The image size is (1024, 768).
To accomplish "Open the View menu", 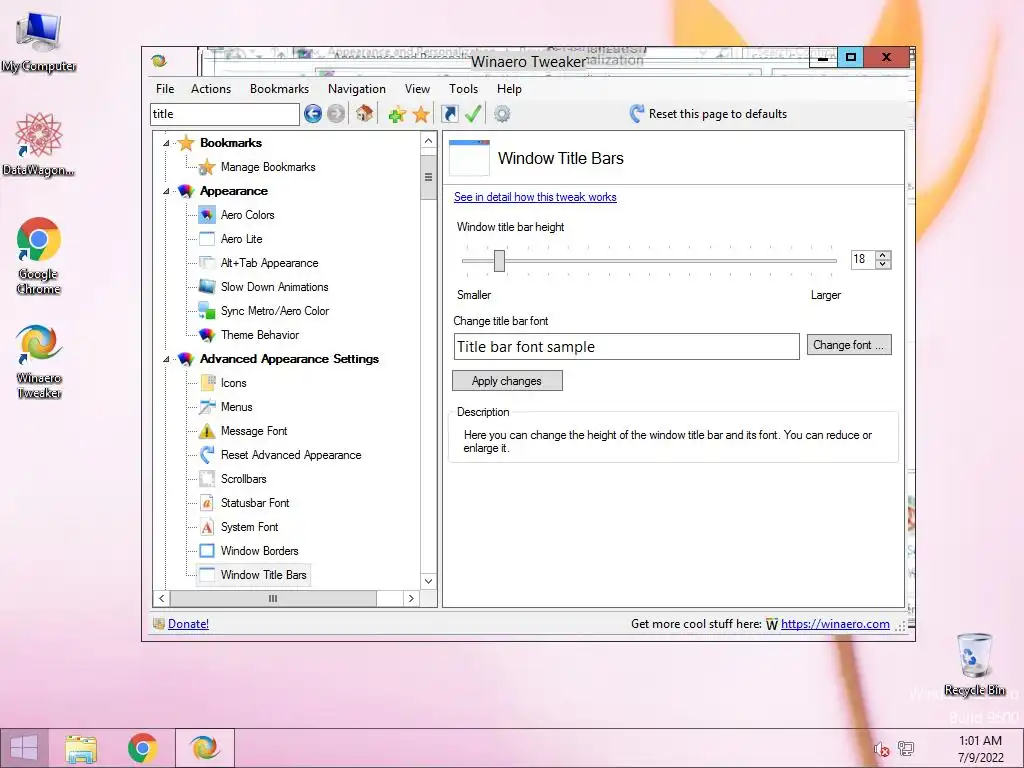I will click(x=417, y=89).
